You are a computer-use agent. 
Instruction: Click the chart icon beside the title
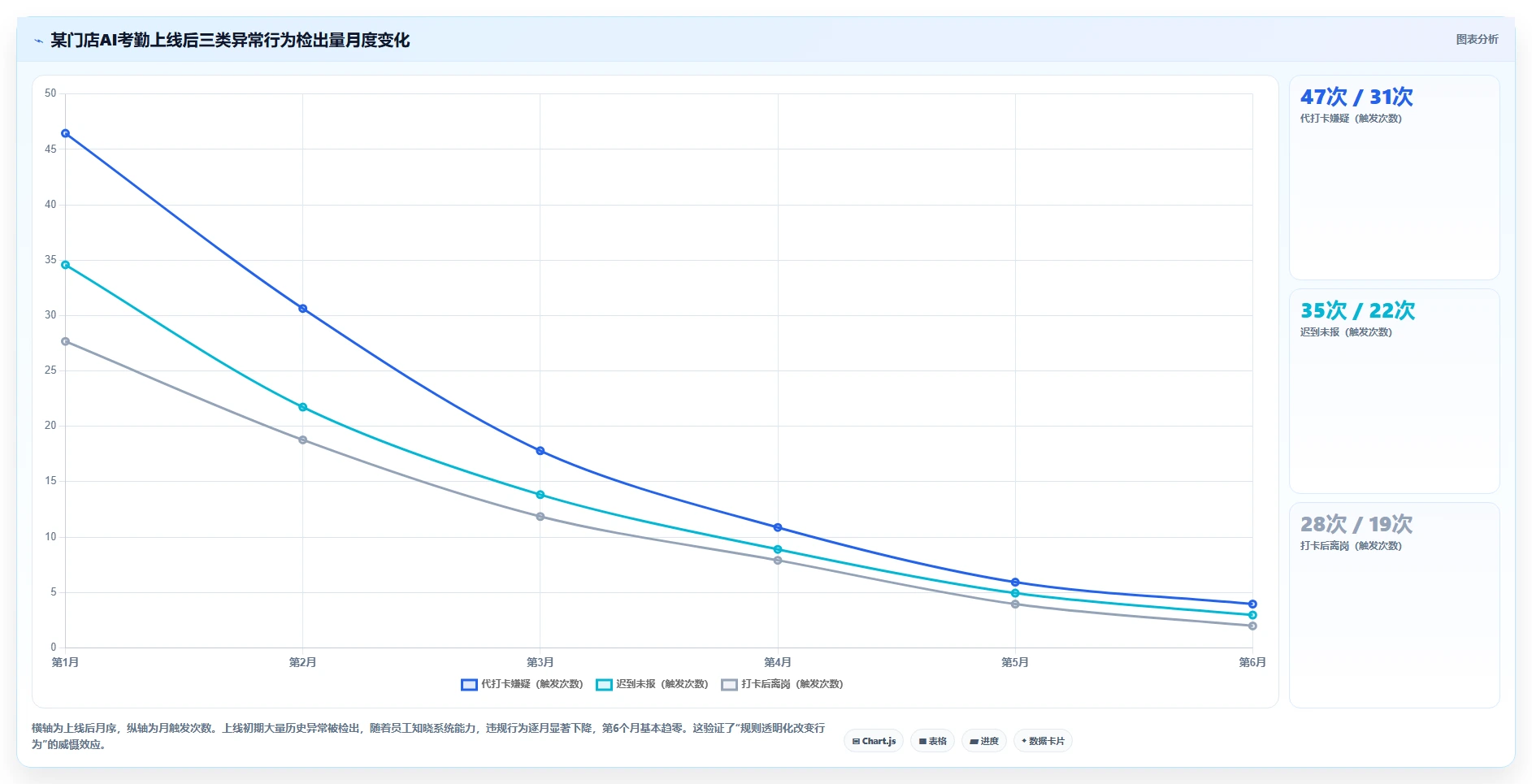(38, 41)
